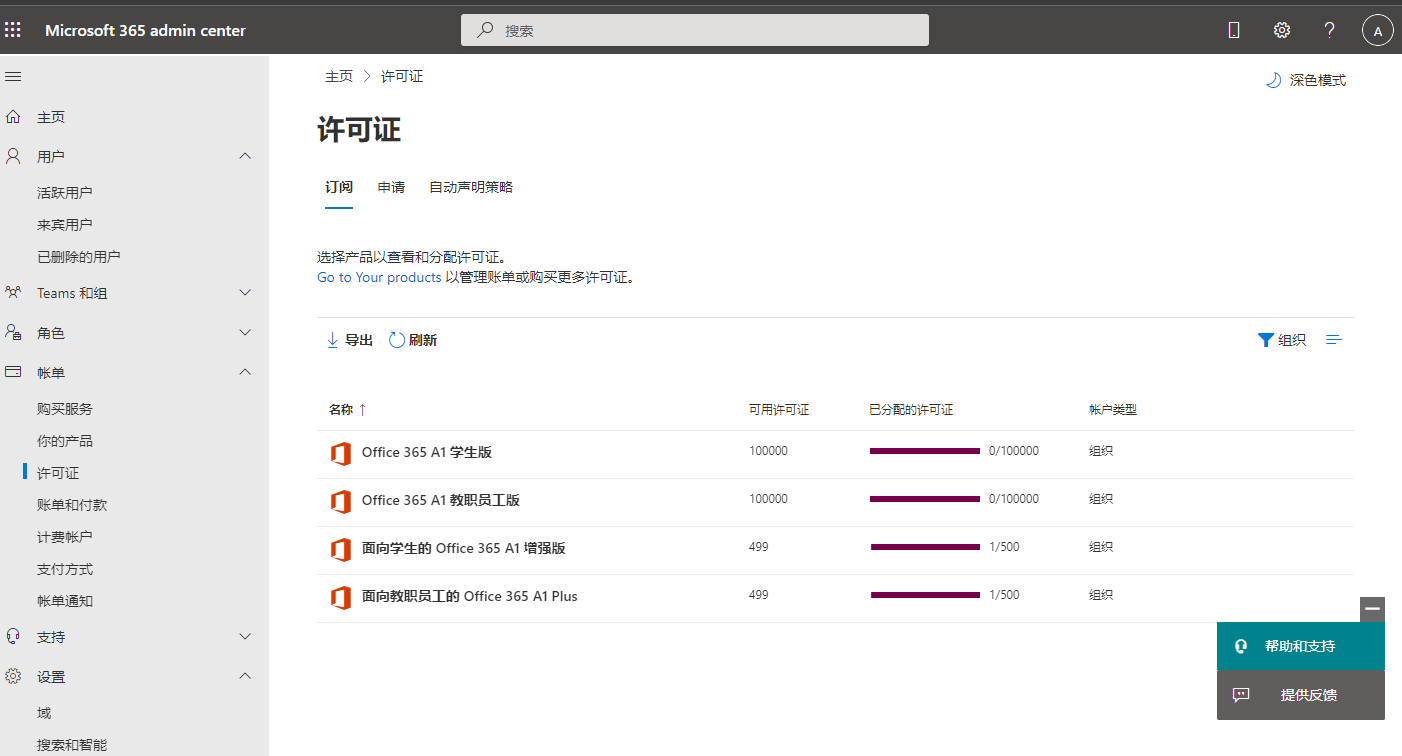Open 你的产品 in the sidebar
The height and width of the screenshot is (756, 1402).
[65, 441]
